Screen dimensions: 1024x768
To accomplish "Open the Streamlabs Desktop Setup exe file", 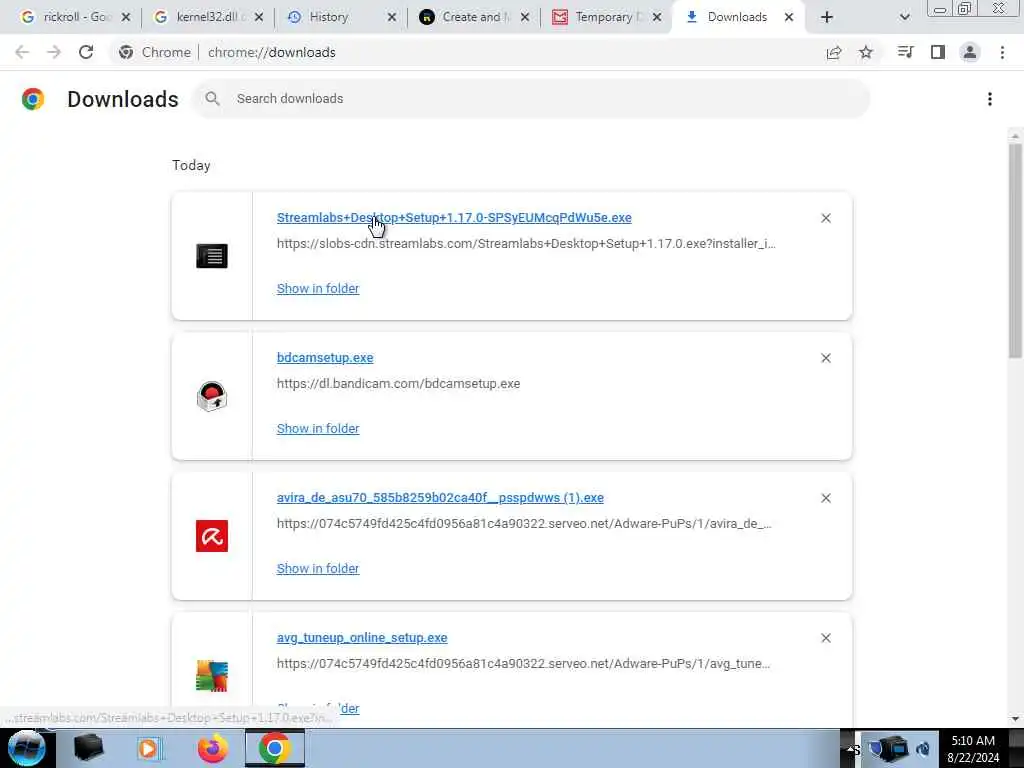I will (x=454, y=217).
